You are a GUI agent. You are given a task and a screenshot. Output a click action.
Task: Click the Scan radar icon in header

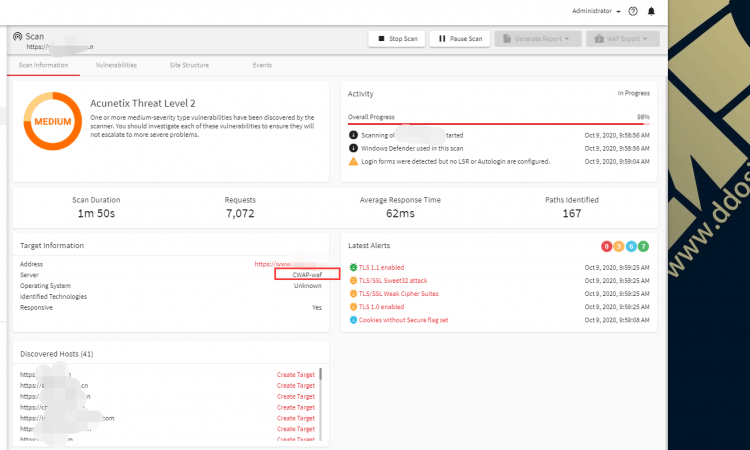click(x=18, y=36)
